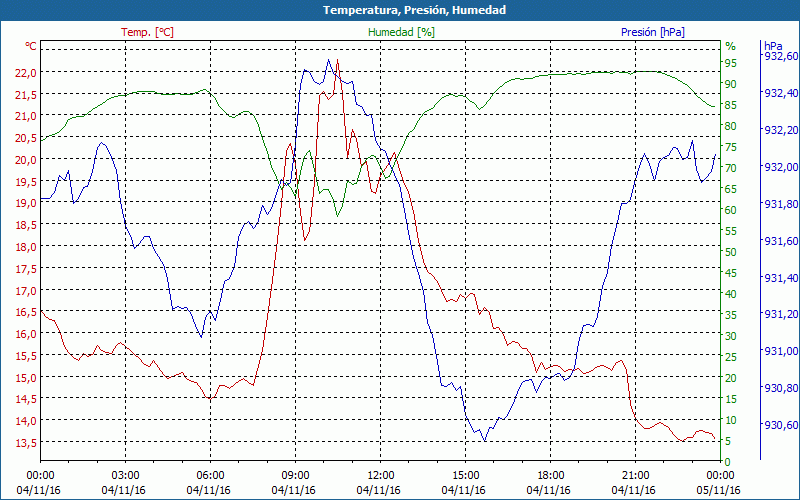Select the '932,00' pressure axis value

click(781, 167)
